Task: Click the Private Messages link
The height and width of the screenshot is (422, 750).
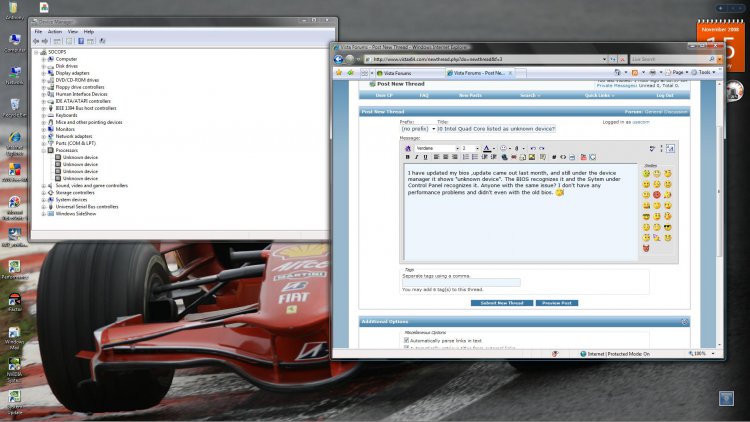Action: point(617,86)
